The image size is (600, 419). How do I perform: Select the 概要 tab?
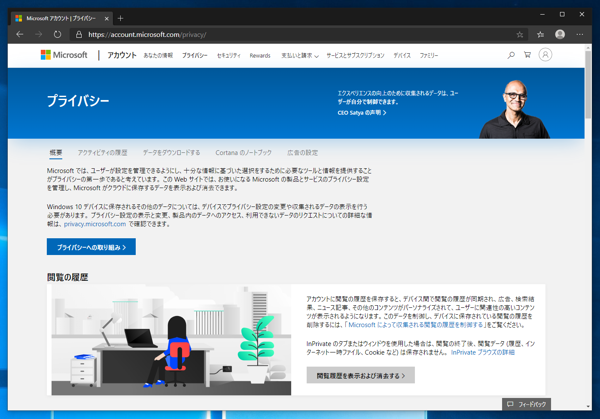click(56, 153)
